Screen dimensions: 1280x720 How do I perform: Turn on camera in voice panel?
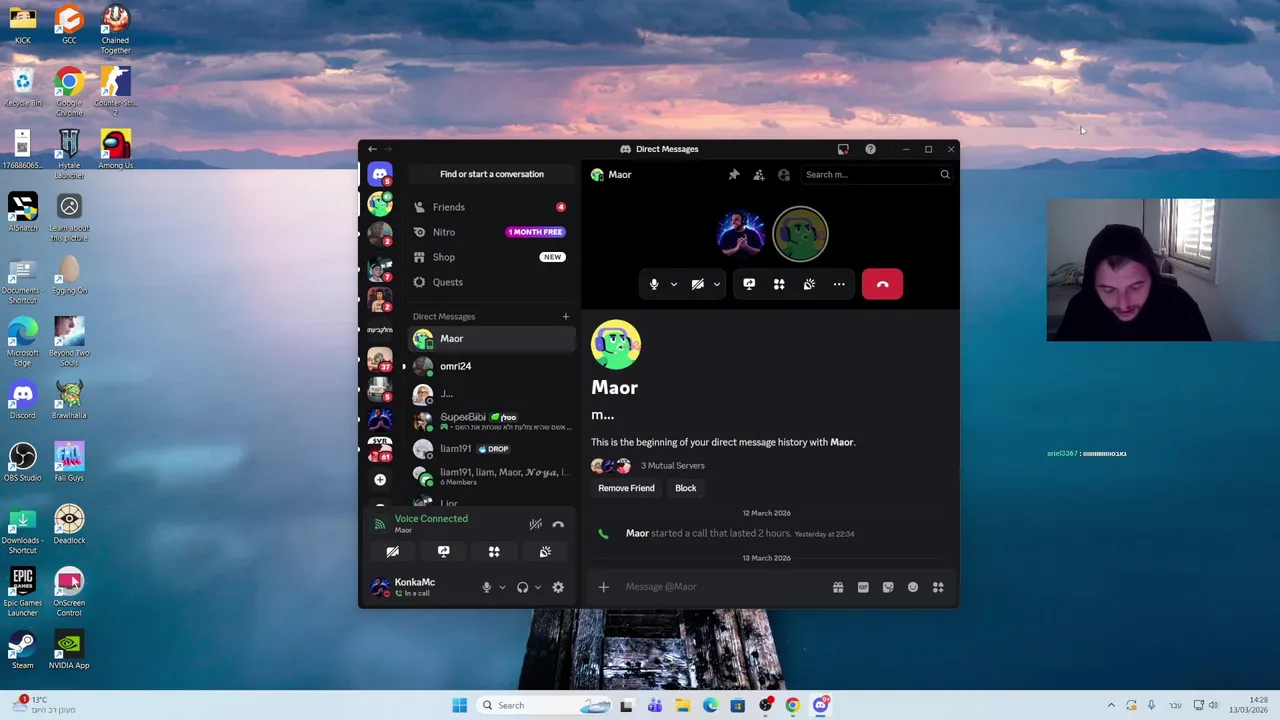392,552
